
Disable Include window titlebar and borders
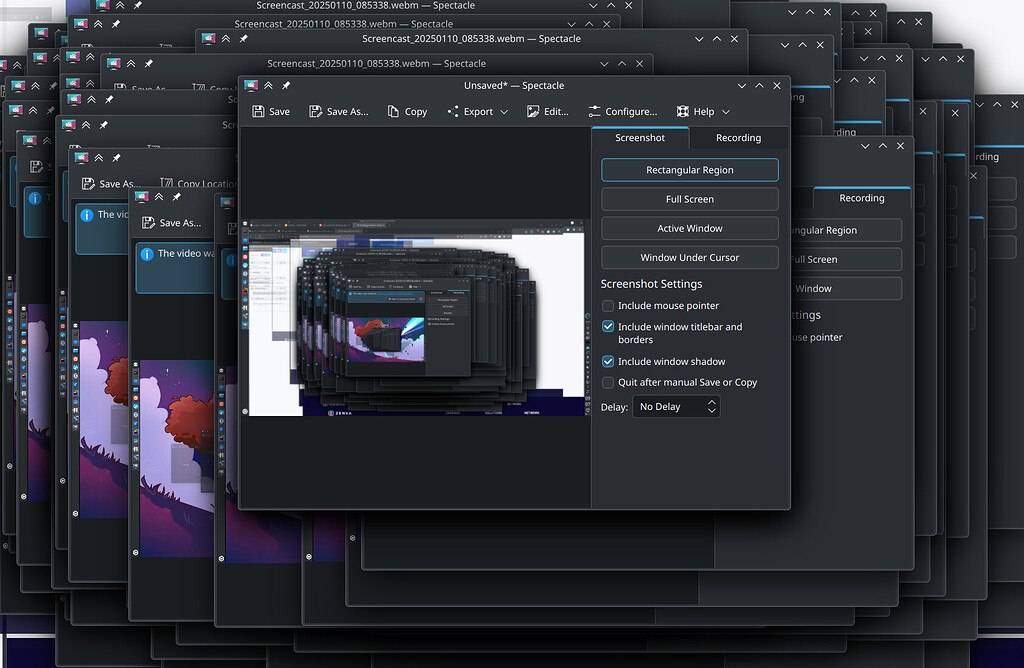coord(607,326)
